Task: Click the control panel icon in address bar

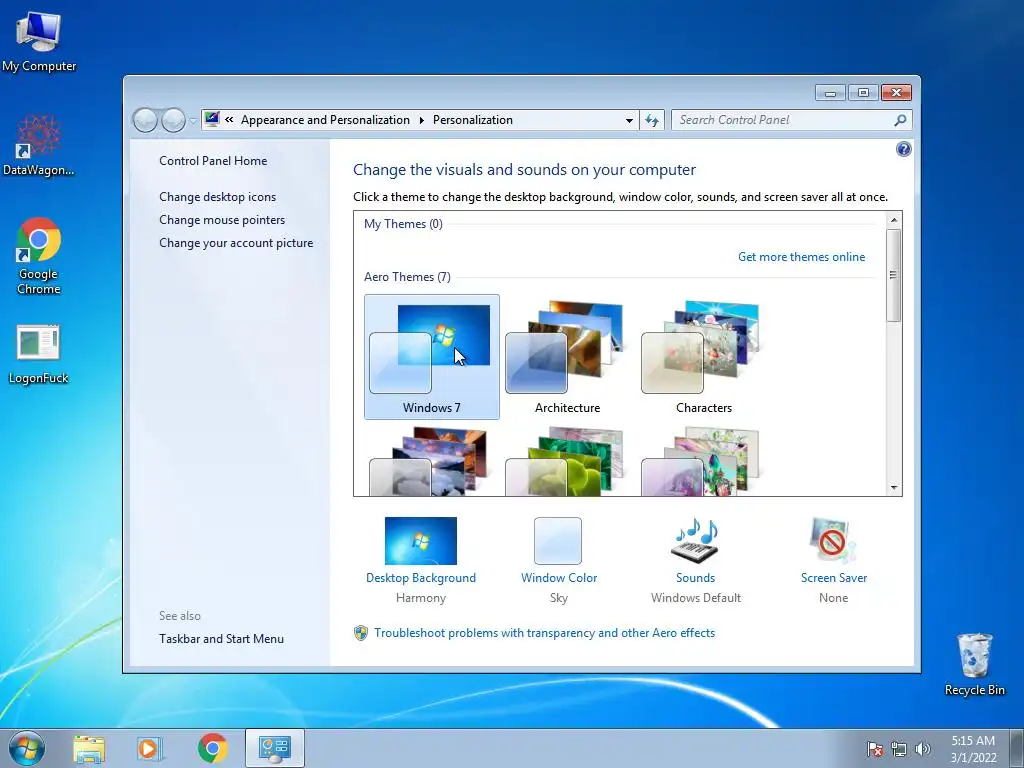Action: point(212,120)
